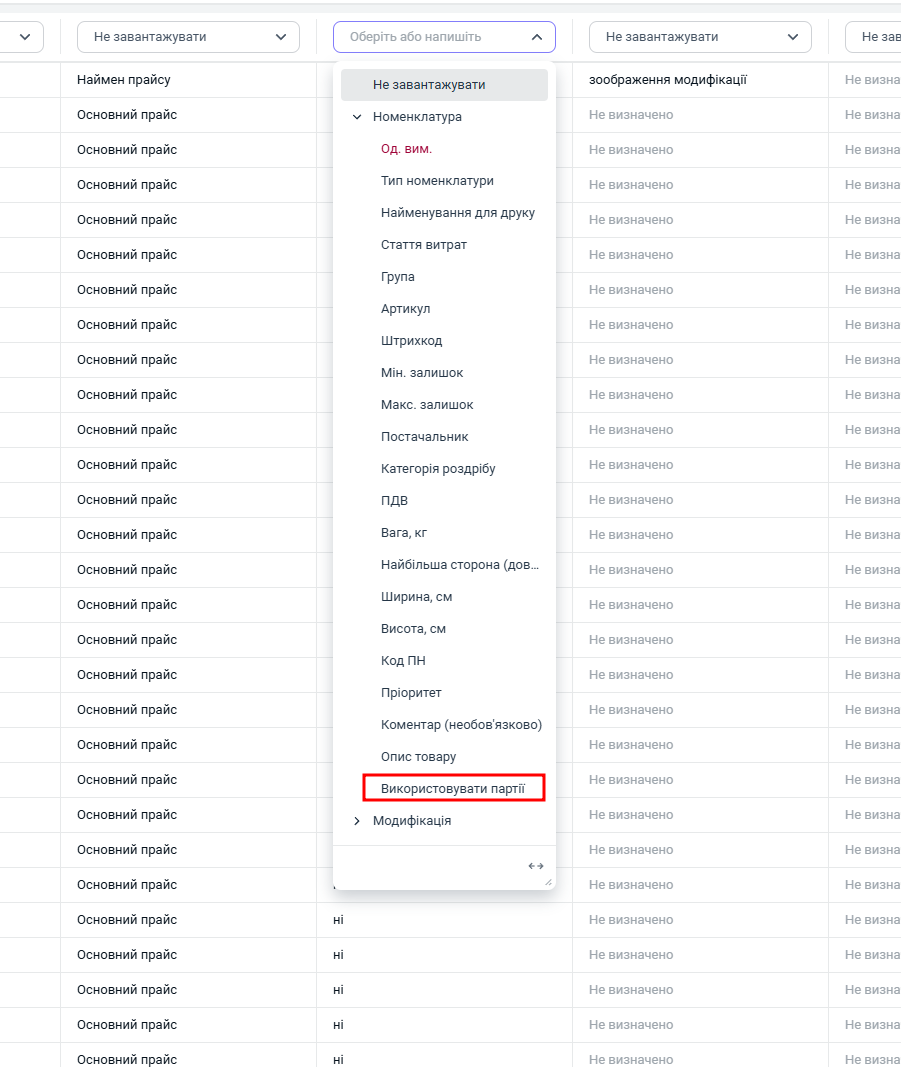Viewport: 901px width, 1067px height.
Task: Close the open dropdown using its up chevron
Action: click(x=537, y=37)
